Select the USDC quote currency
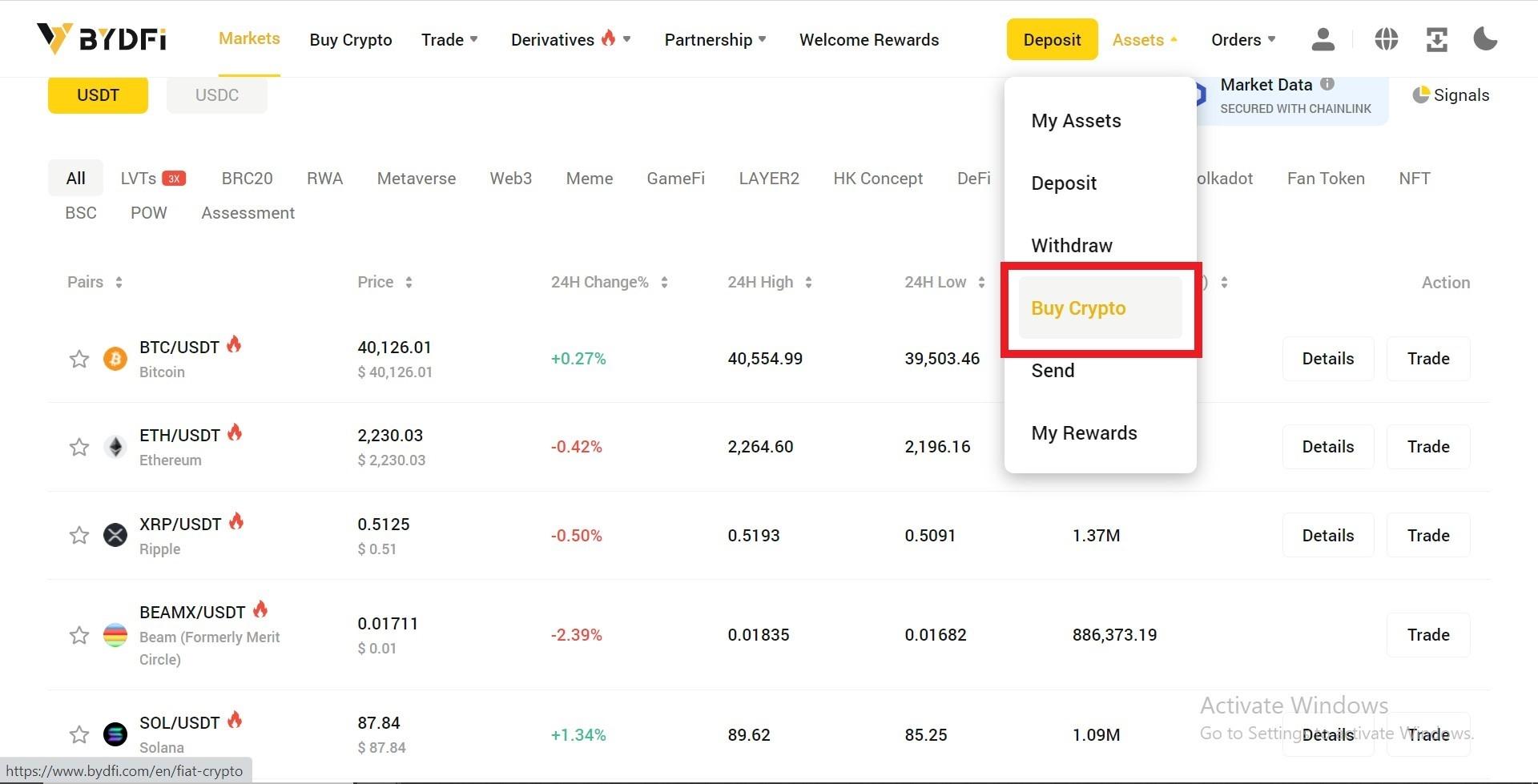 [217, 95]
